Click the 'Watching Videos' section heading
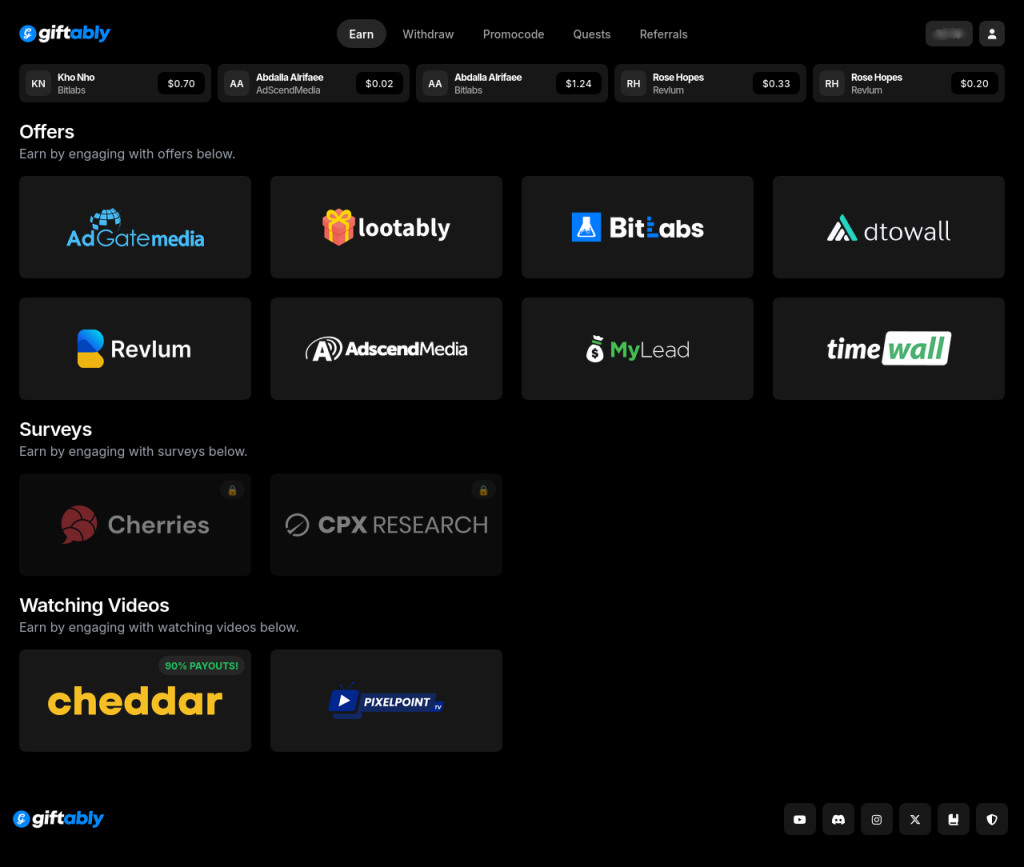This screenshot has height=867, width=1024. pyautogui.click(x=94, y=605)
